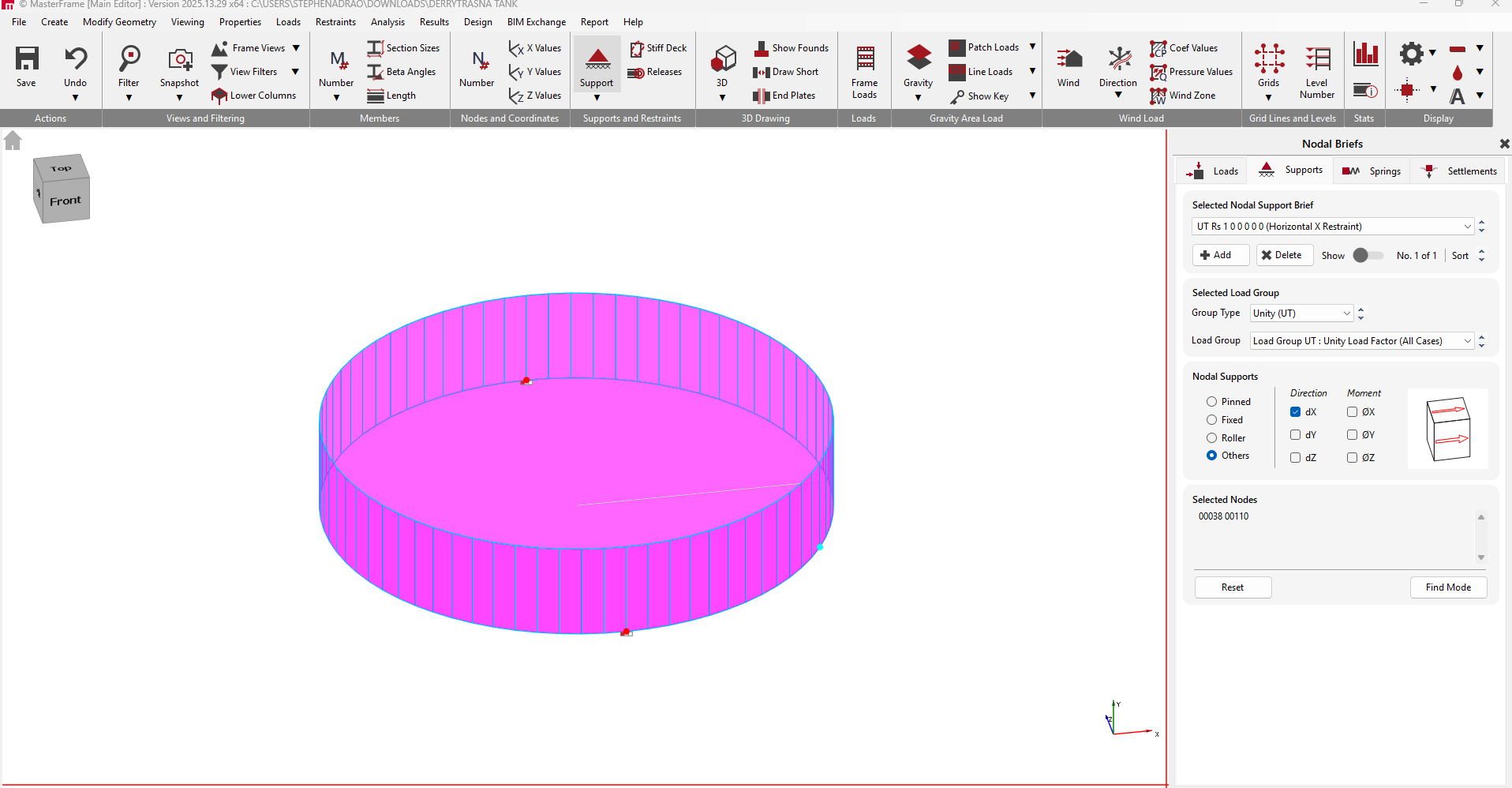
Task: Toggle the Show switch in Nodal Briefs
Action: tap(1368, 256)
